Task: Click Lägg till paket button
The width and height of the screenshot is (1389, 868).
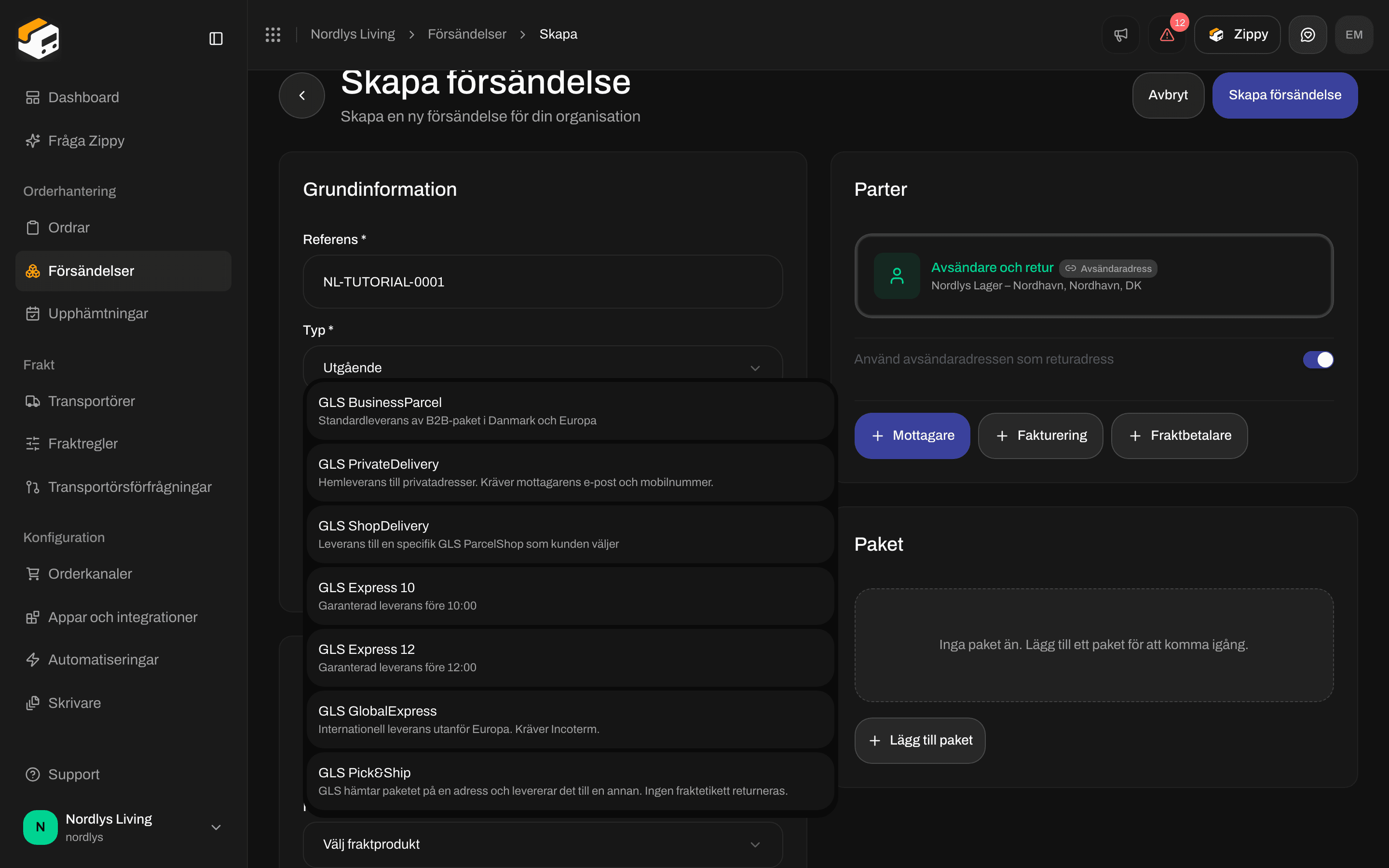Action: pos(920,741)
